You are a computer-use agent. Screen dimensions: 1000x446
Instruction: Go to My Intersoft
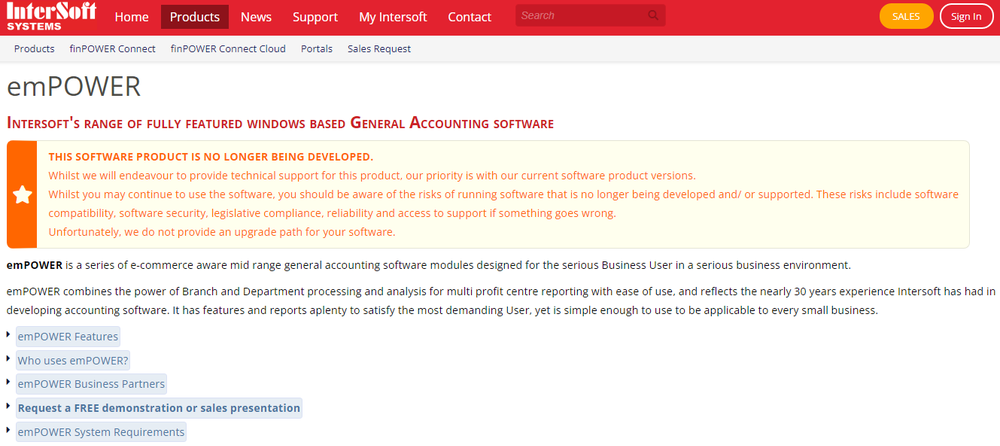point(393,17)
